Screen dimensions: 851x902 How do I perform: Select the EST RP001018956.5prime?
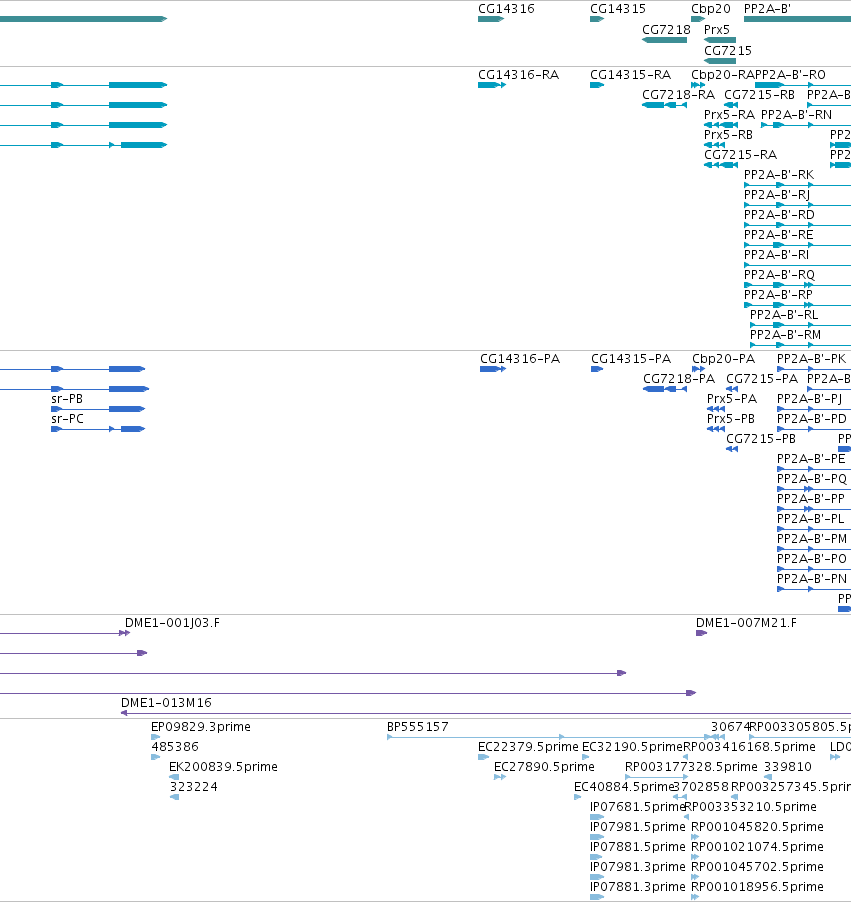click(757, 887)
